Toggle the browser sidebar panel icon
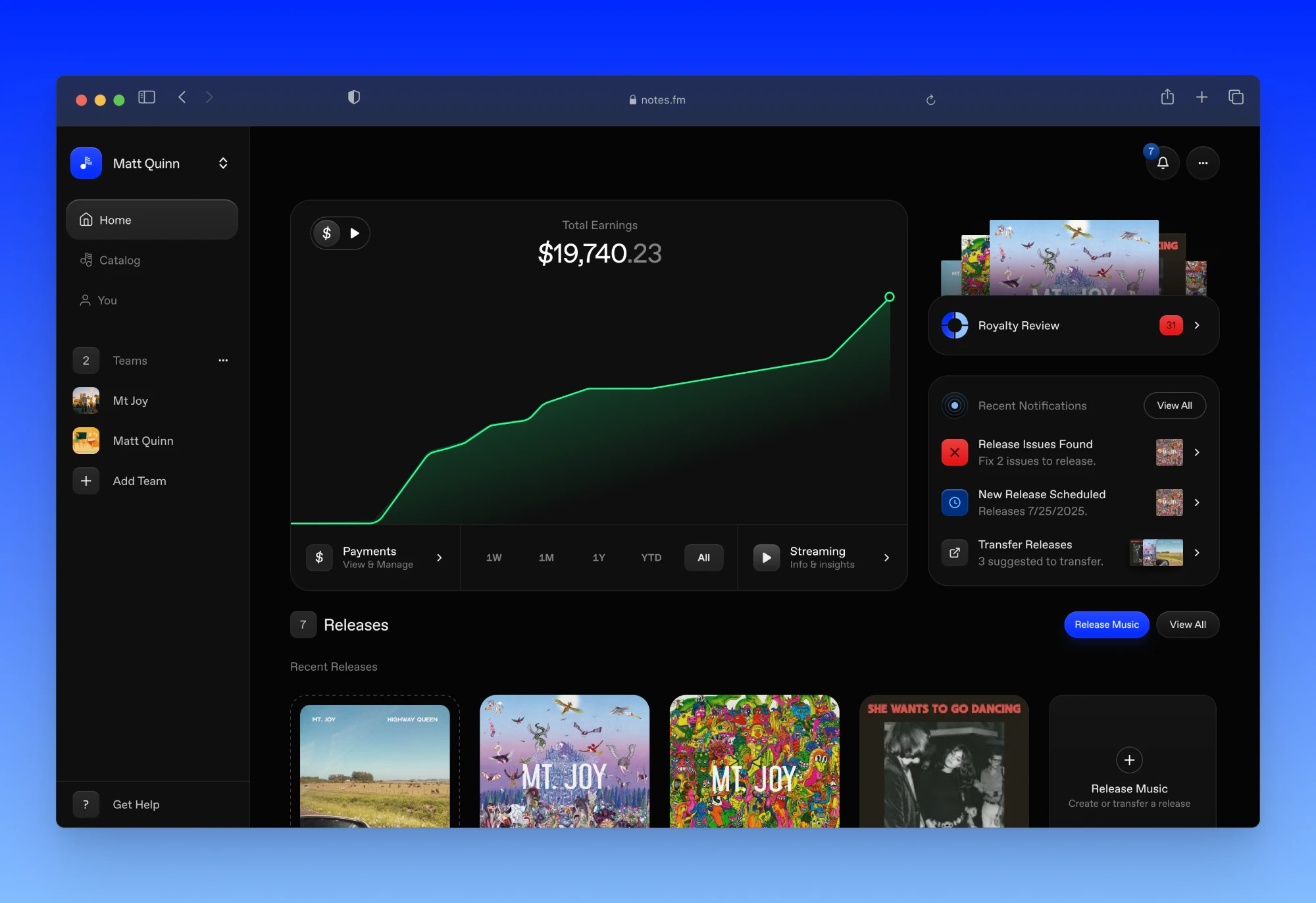The height and width of the screenshot is (903, 1316). pos(147,97)
